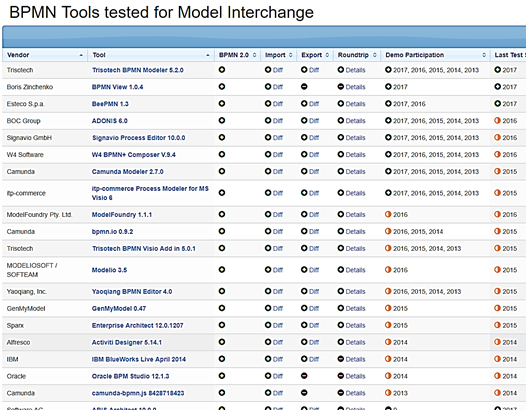Click the Demo Participation icon in the BeePMN 1.3 row
The width and height of the screenshot is (526, 410).
[x=388, y=103]
